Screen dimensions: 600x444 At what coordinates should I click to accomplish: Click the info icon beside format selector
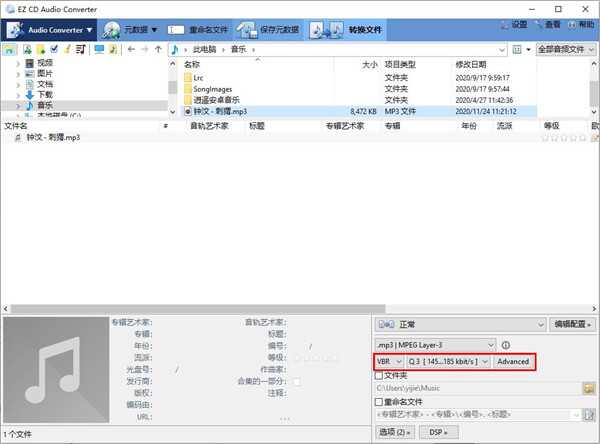coord(506,344)
